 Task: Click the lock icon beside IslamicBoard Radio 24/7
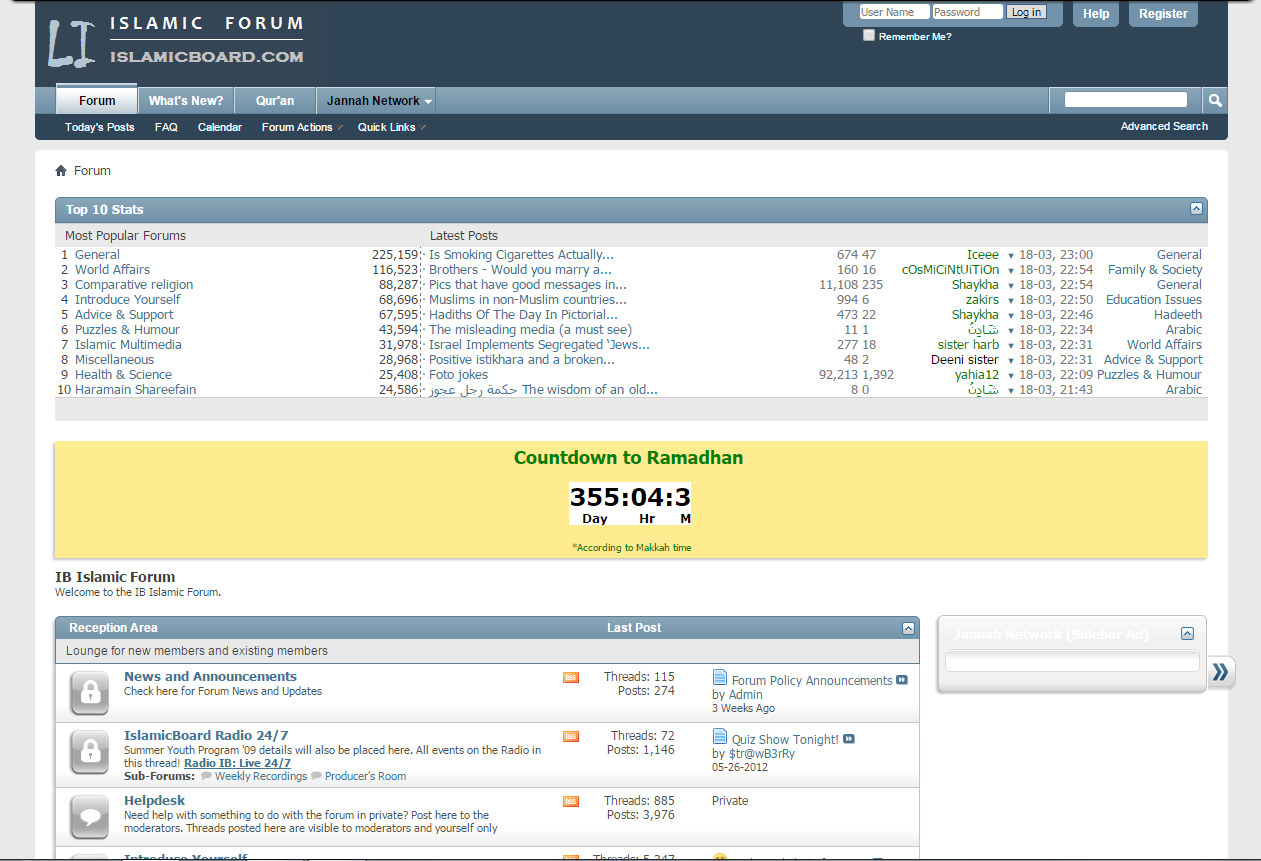[90, 752]
